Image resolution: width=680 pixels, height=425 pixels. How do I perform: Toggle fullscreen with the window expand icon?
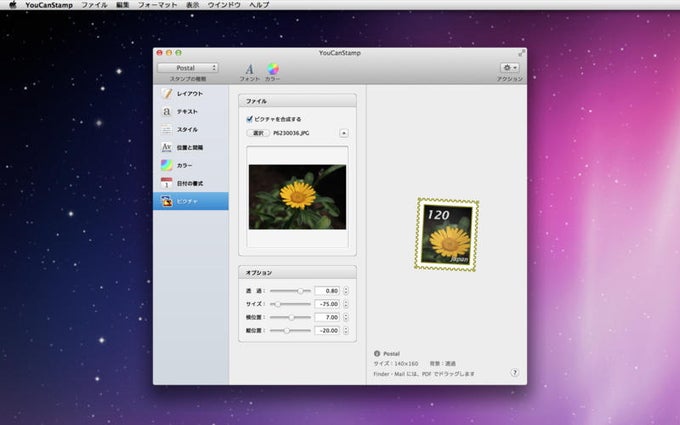[x=521, y=53]
